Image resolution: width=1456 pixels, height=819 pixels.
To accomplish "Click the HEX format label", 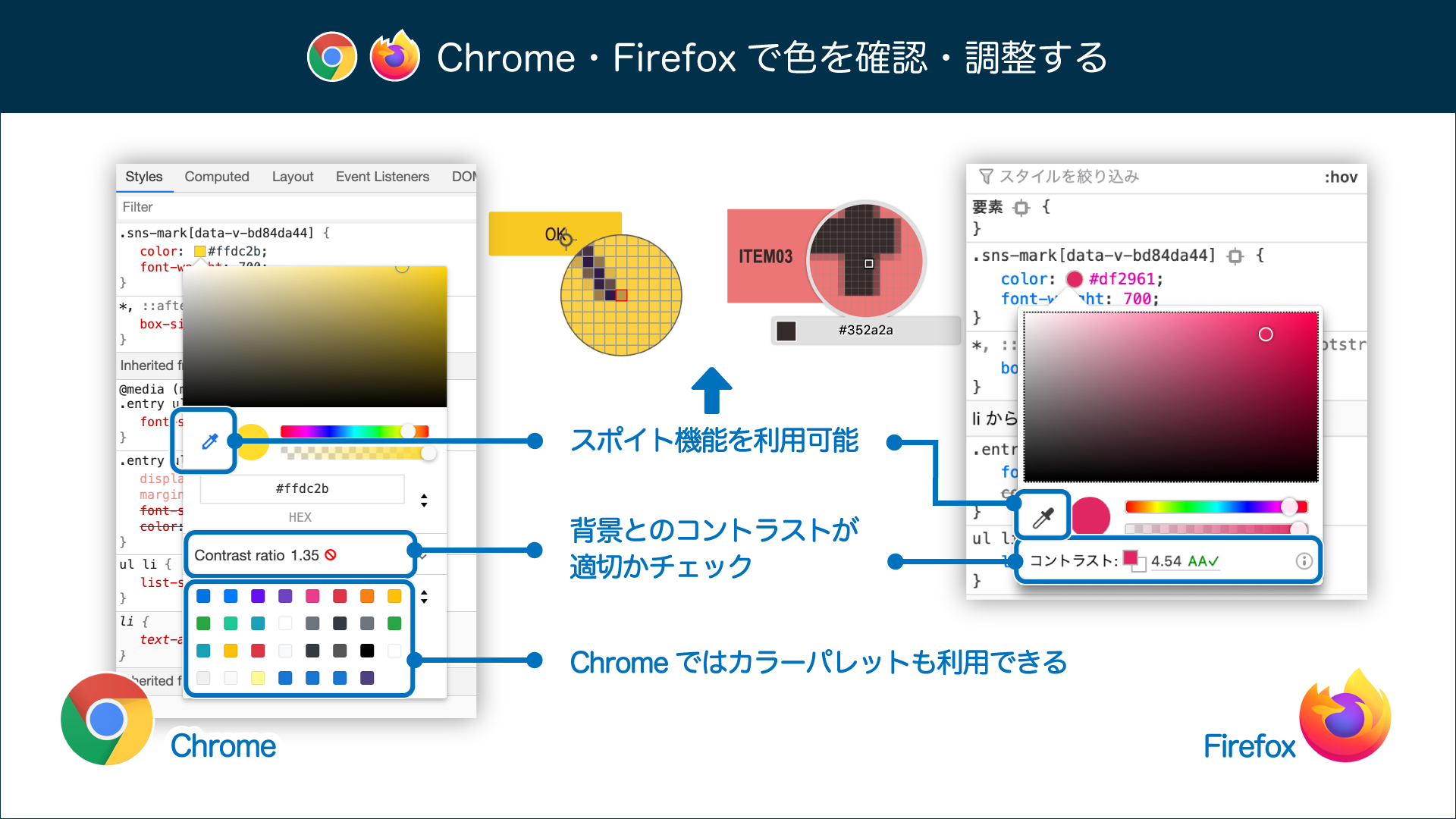I will click(300, 517).
